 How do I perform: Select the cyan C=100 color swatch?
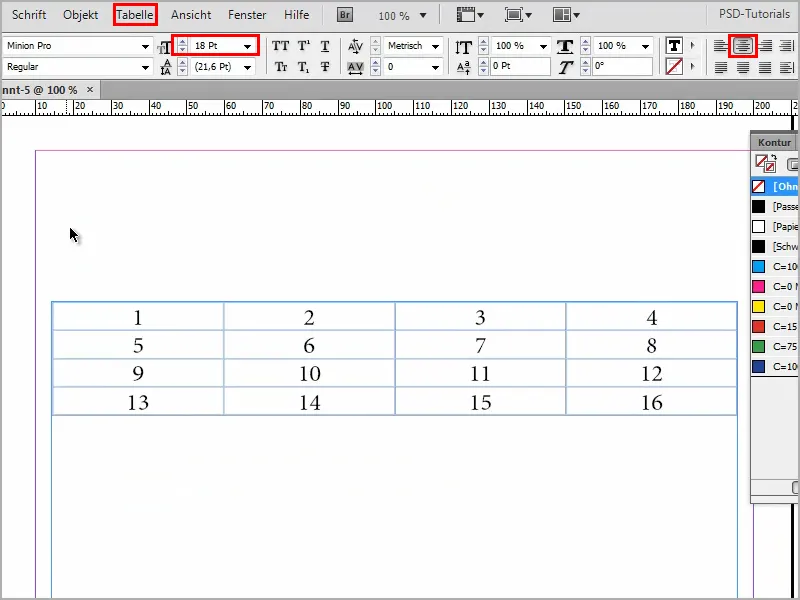point(770,266)
